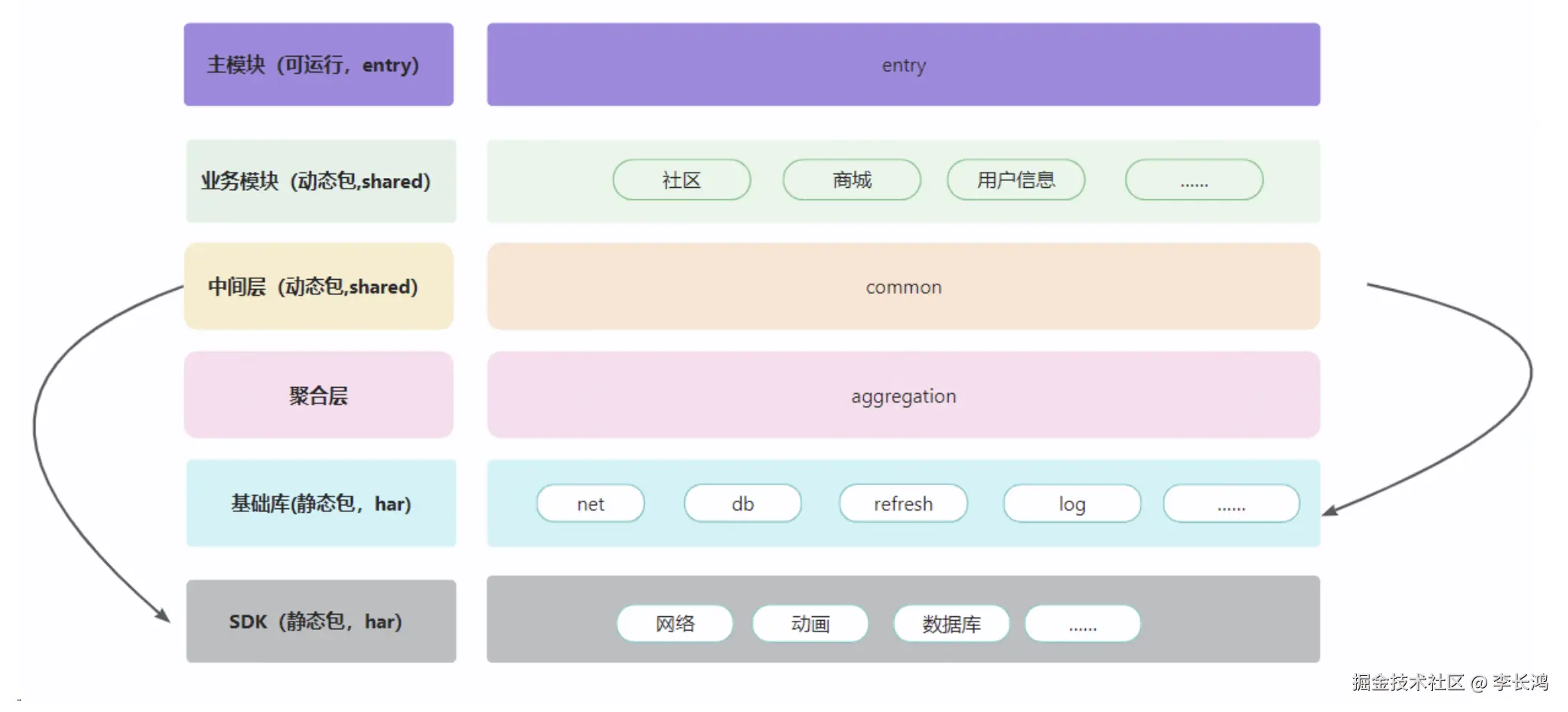The image size is (1568, 712).
Task: Select the 基础库(静态包, har) label box
Action: point(321,503)
